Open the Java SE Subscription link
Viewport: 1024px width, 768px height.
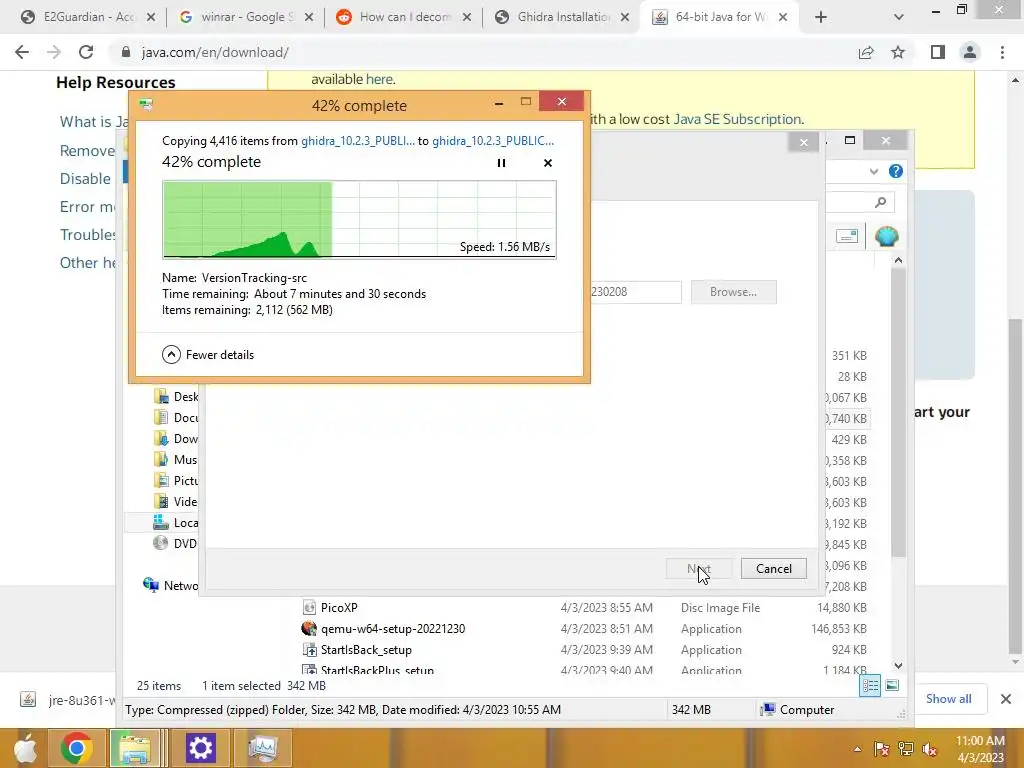(737, 119)
